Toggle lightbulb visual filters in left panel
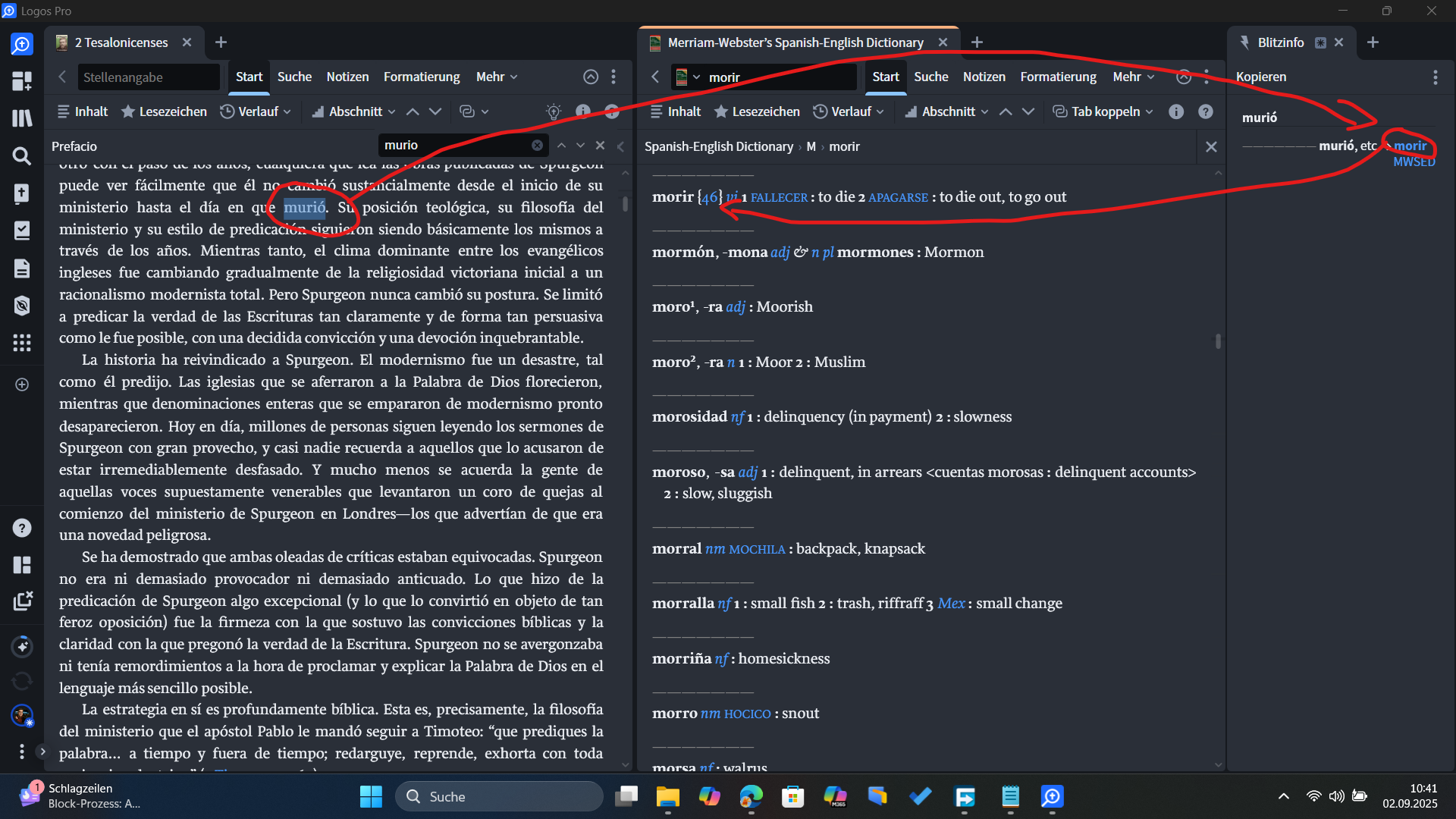This screenshot has height=819, width=1456. click(554, 111)
